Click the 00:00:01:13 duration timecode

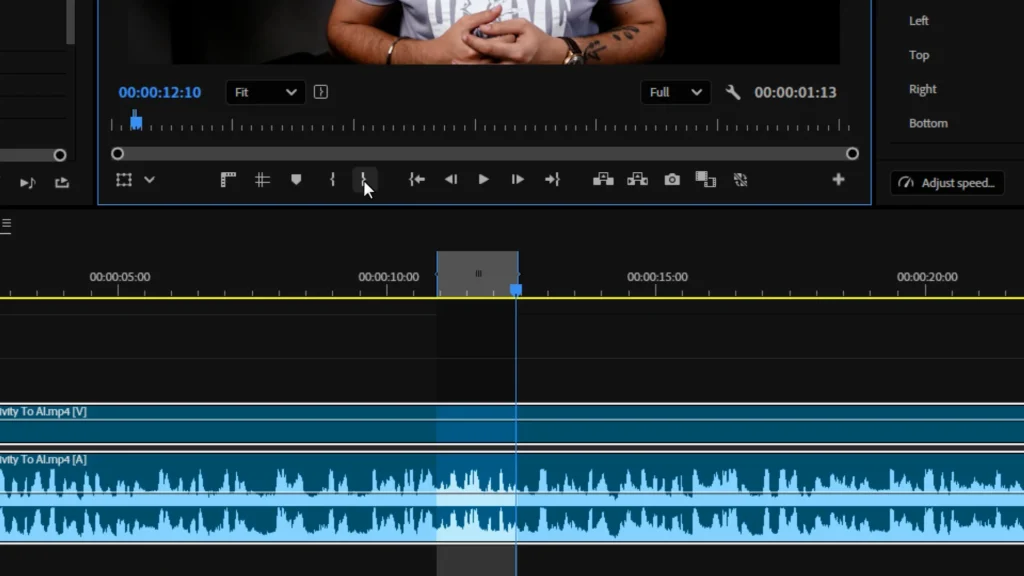[795, 93]
